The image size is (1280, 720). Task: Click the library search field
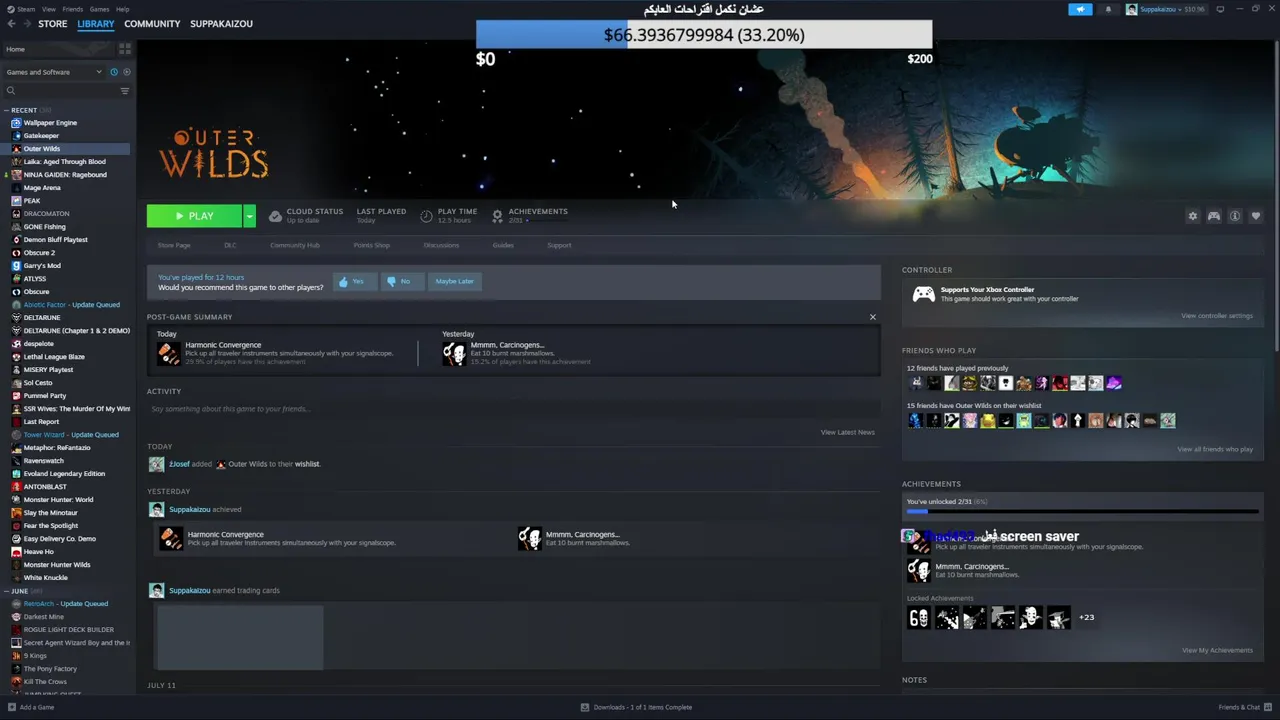62,91
